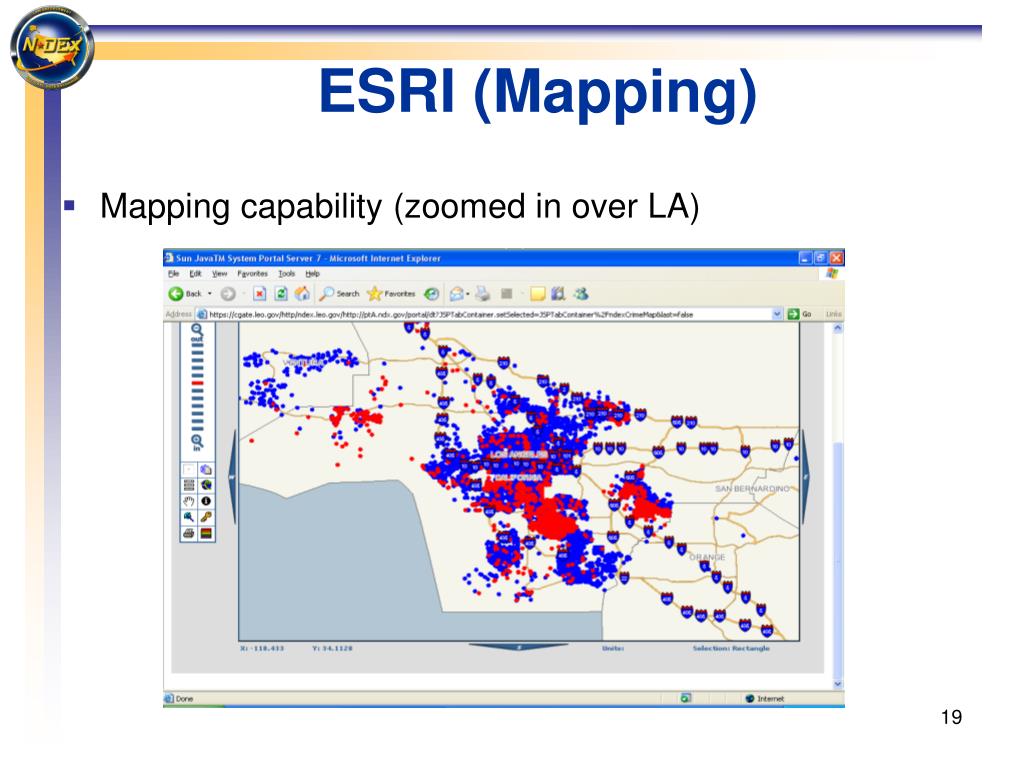This screenshot has height=768, width=1024.
Task: Click the topmost zoom level bar
Action: pyautogui.click(x=197, y=346)
